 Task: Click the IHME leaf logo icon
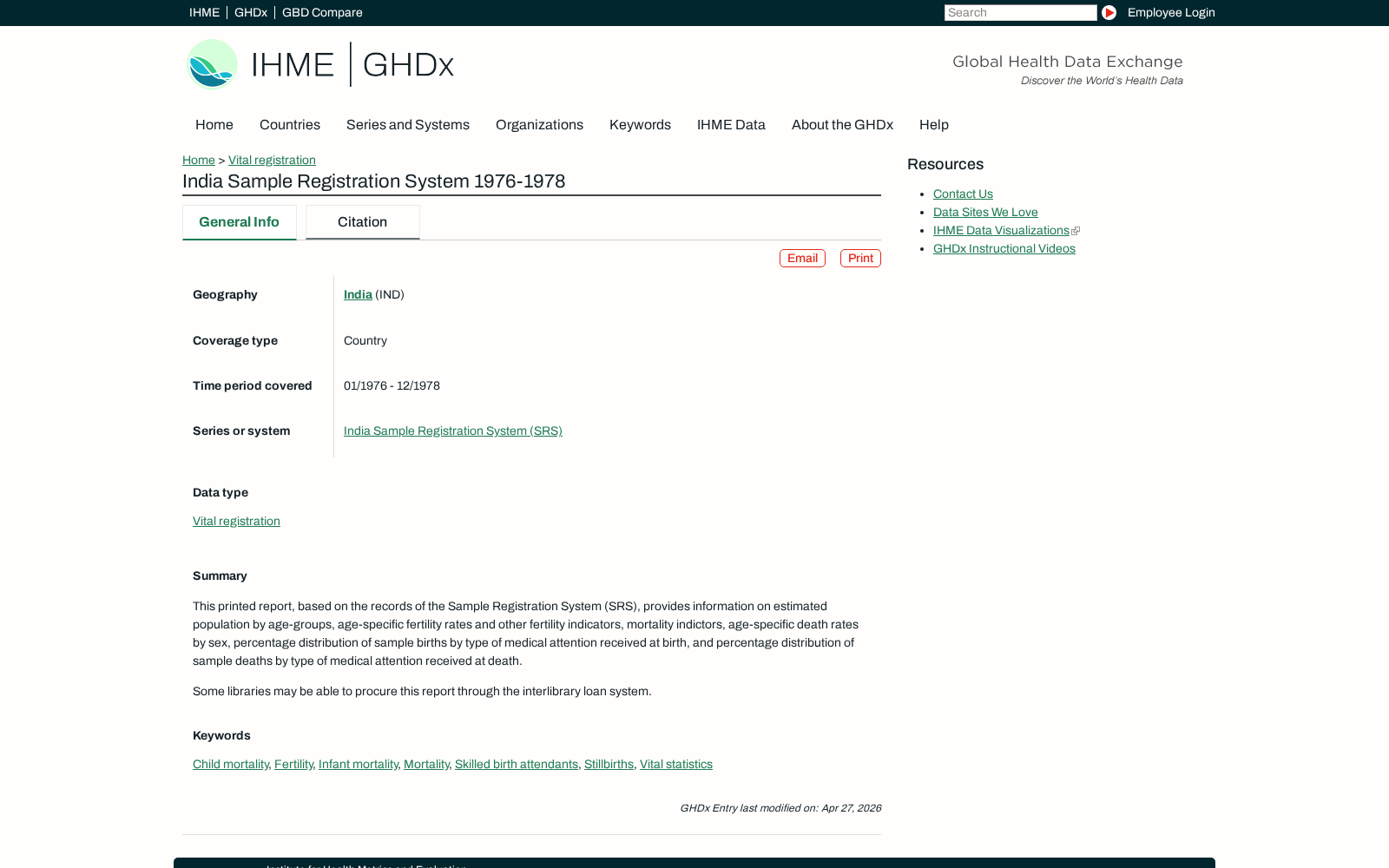click(x=212, y=64)
